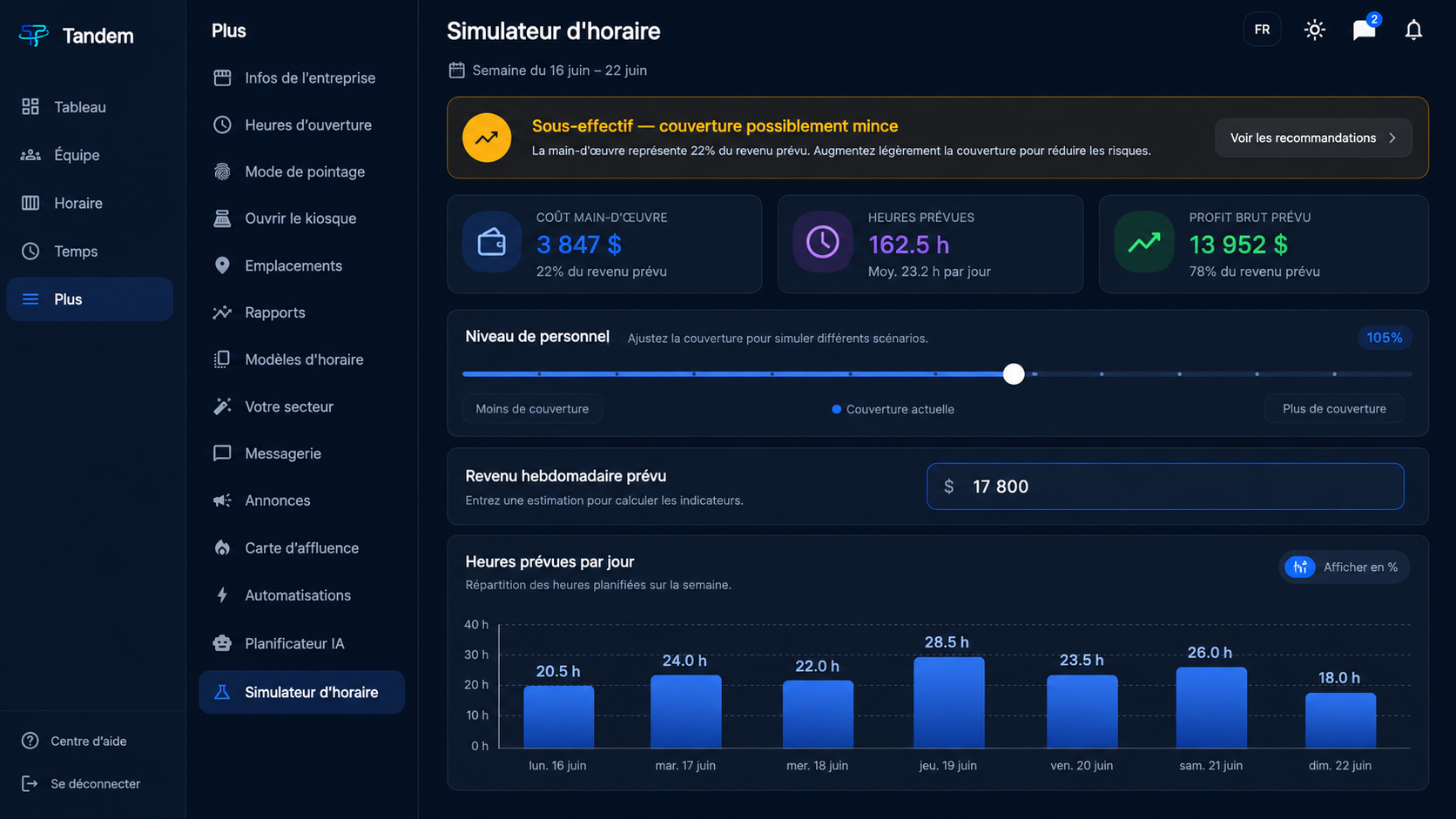Image resolution: width=1456 pixels, height=819 pixels.
Task: Toggle light theme with sun icon
Action: [1315, 30]
